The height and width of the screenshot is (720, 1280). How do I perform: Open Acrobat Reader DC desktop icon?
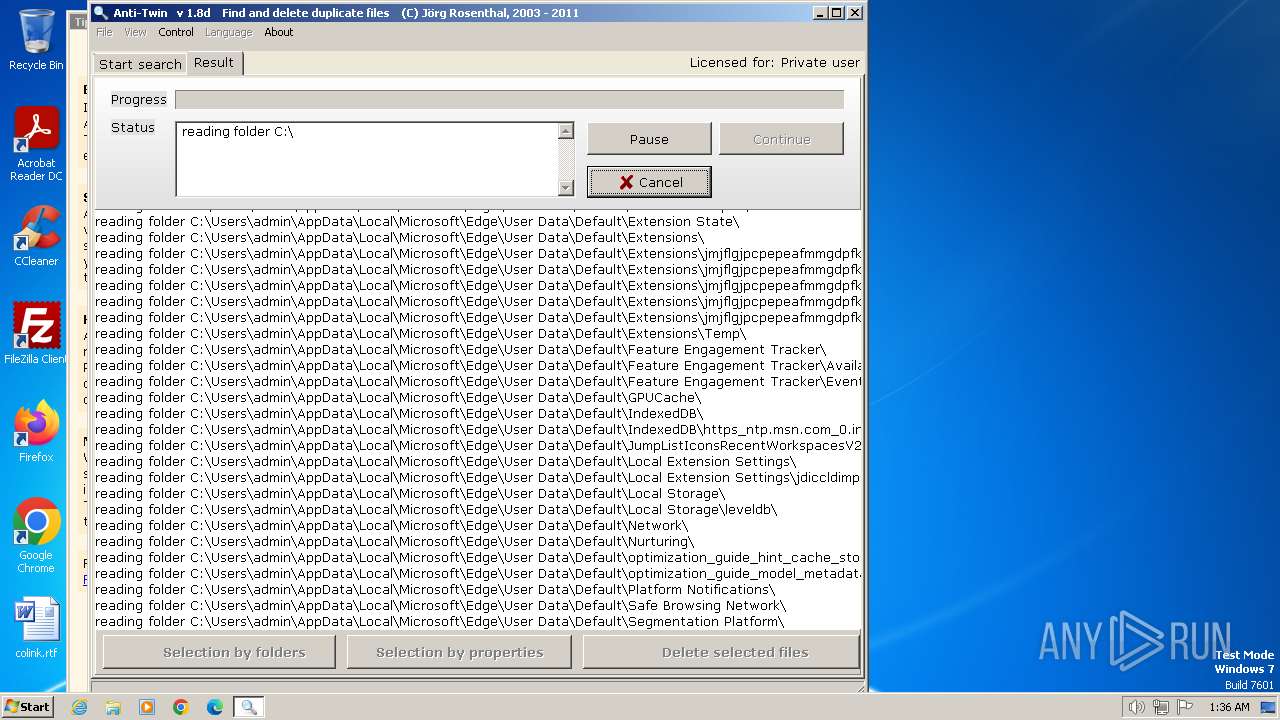click(x=36, y=144)
